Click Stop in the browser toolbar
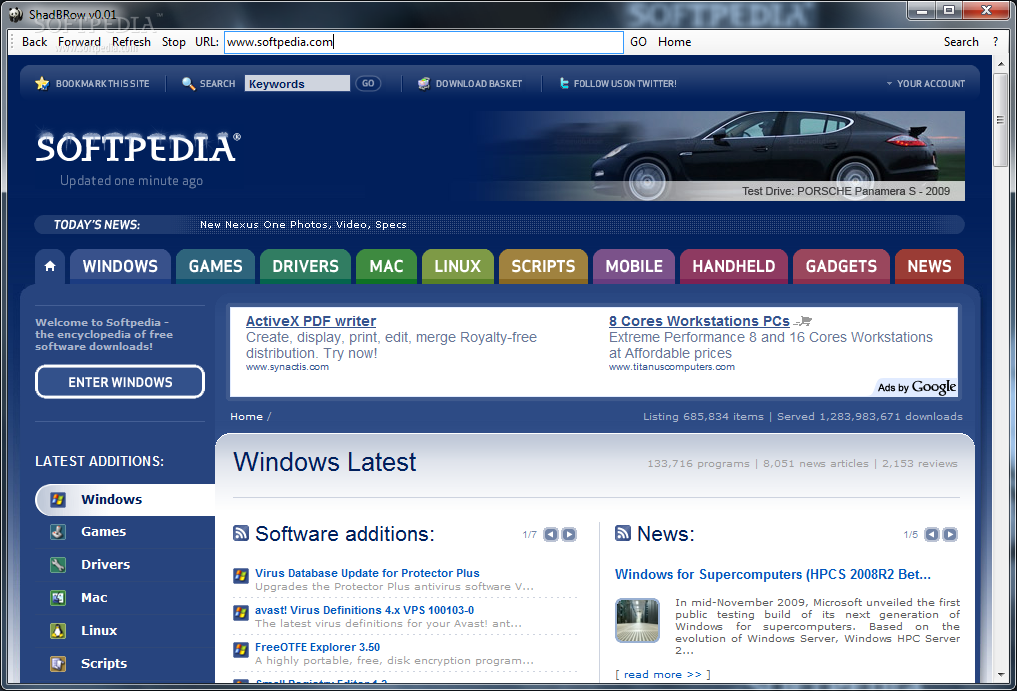 [174, 42]
